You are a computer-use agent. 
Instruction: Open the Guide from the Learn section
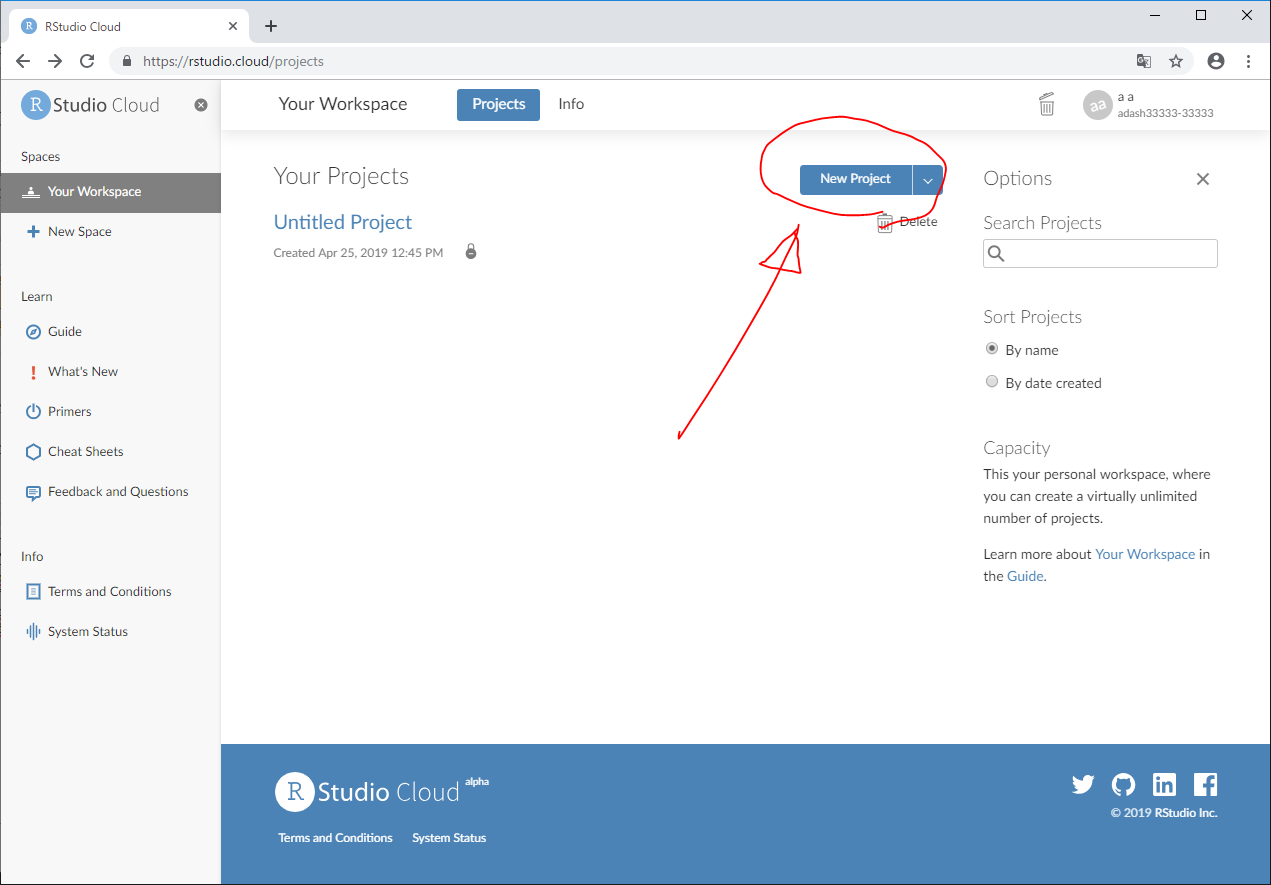(65, 332)
